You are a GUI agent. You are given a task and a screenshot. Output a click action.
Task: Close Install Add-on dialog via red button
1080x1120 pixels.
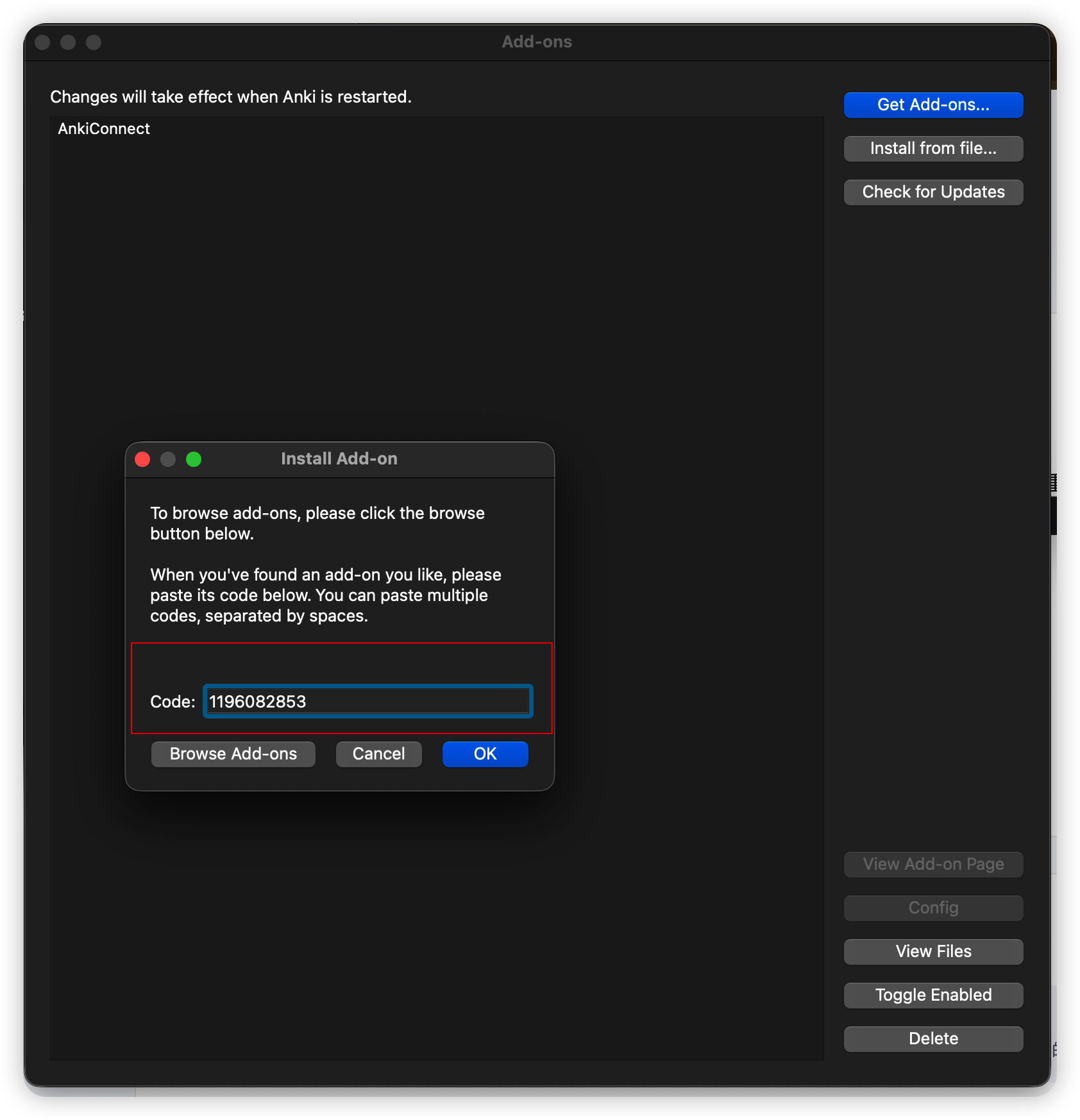(x=142, y=459)
